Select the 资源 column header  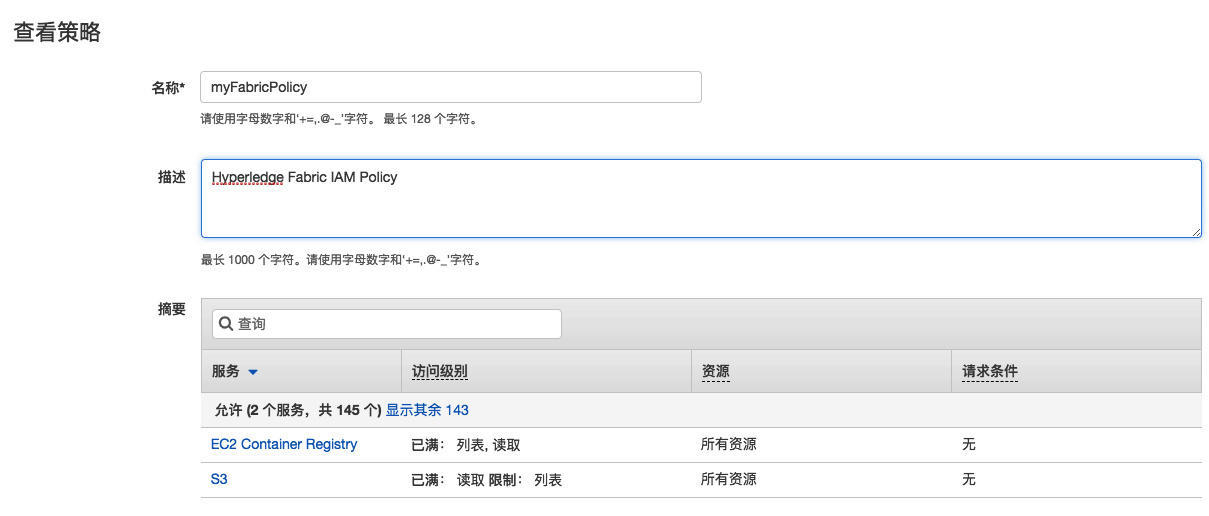715,371
